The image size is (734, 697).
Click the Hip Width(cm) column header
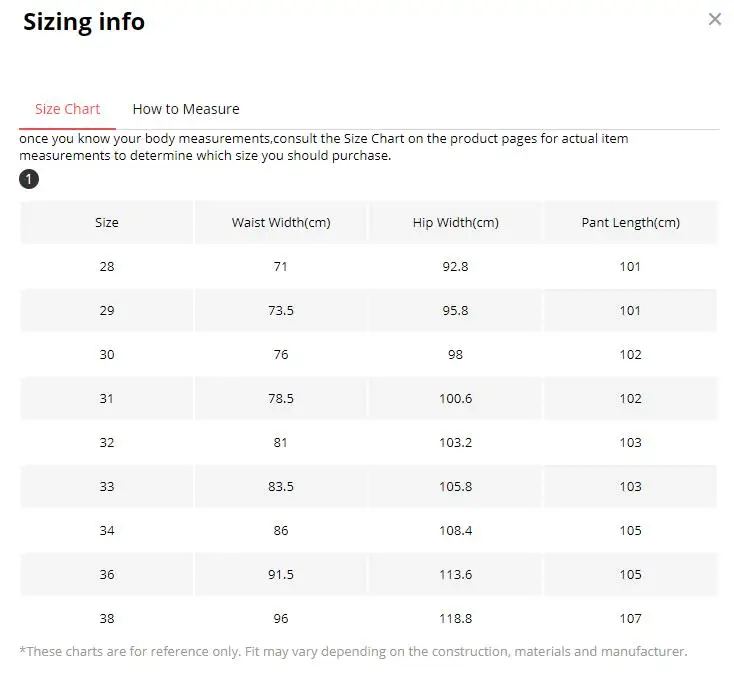pos(455,222)
